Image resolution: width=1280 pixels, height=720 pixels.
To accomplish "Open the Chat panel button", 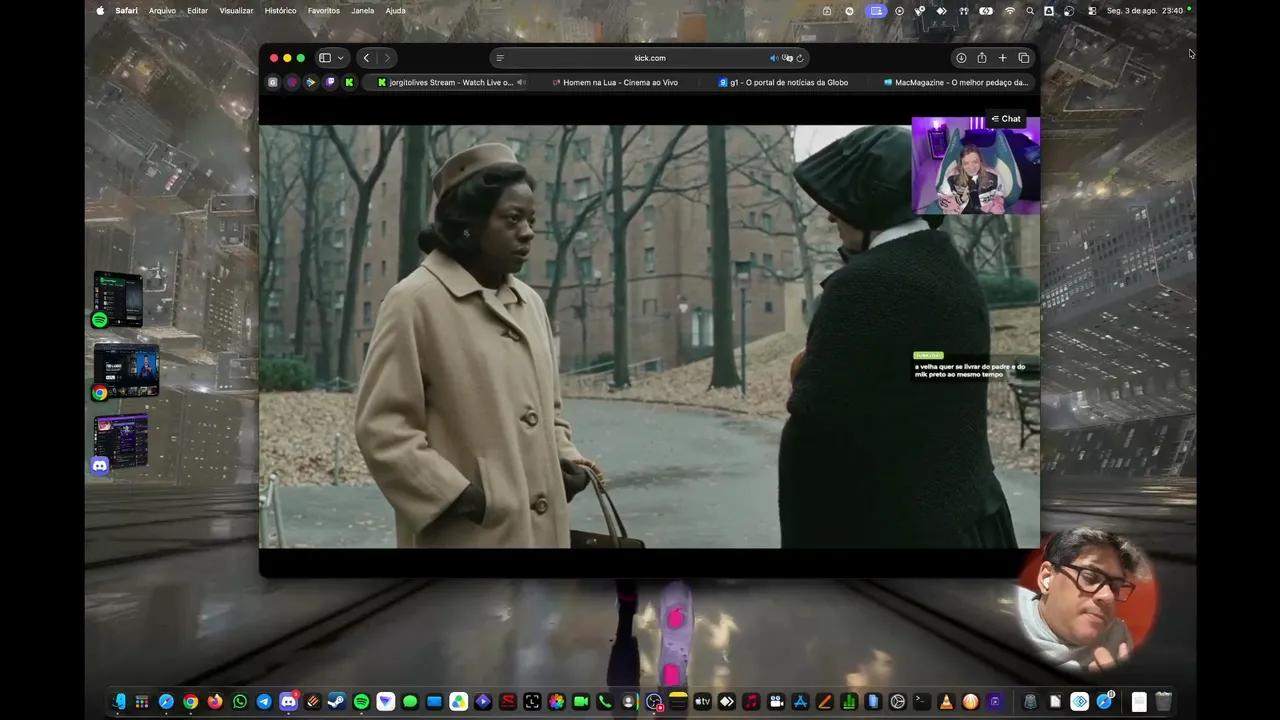I will (1006, 119).
